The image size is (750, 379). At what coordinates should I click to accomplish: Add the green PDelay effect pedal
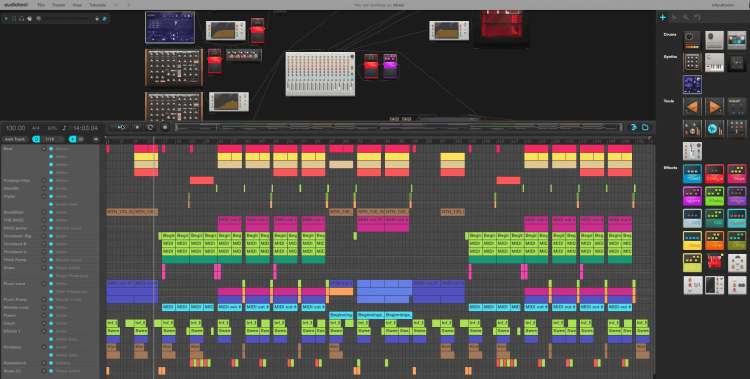[x=714, y=196]
